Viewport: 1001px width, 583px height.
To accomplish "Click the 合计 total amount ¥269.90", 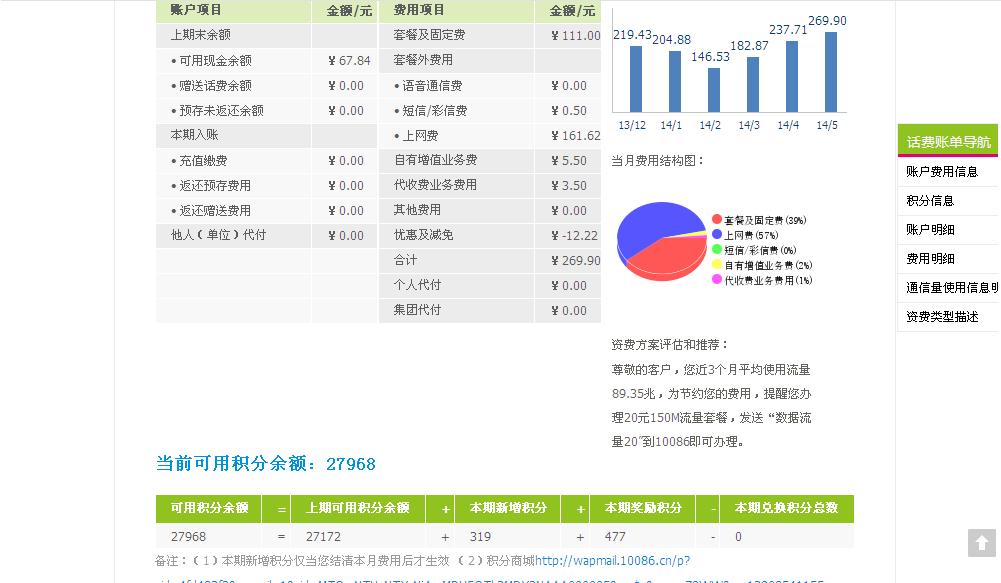I will point(575,261).
